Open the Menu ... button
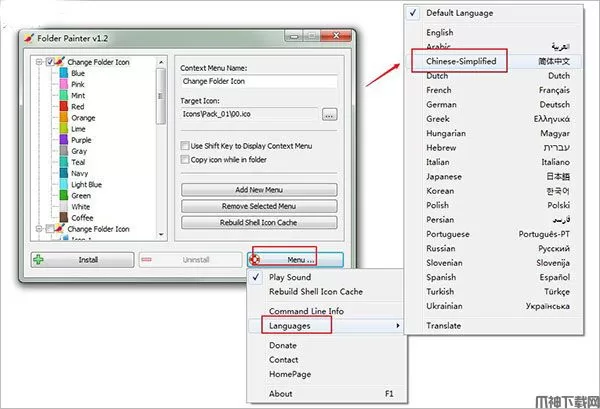 (x=295, y=260)
